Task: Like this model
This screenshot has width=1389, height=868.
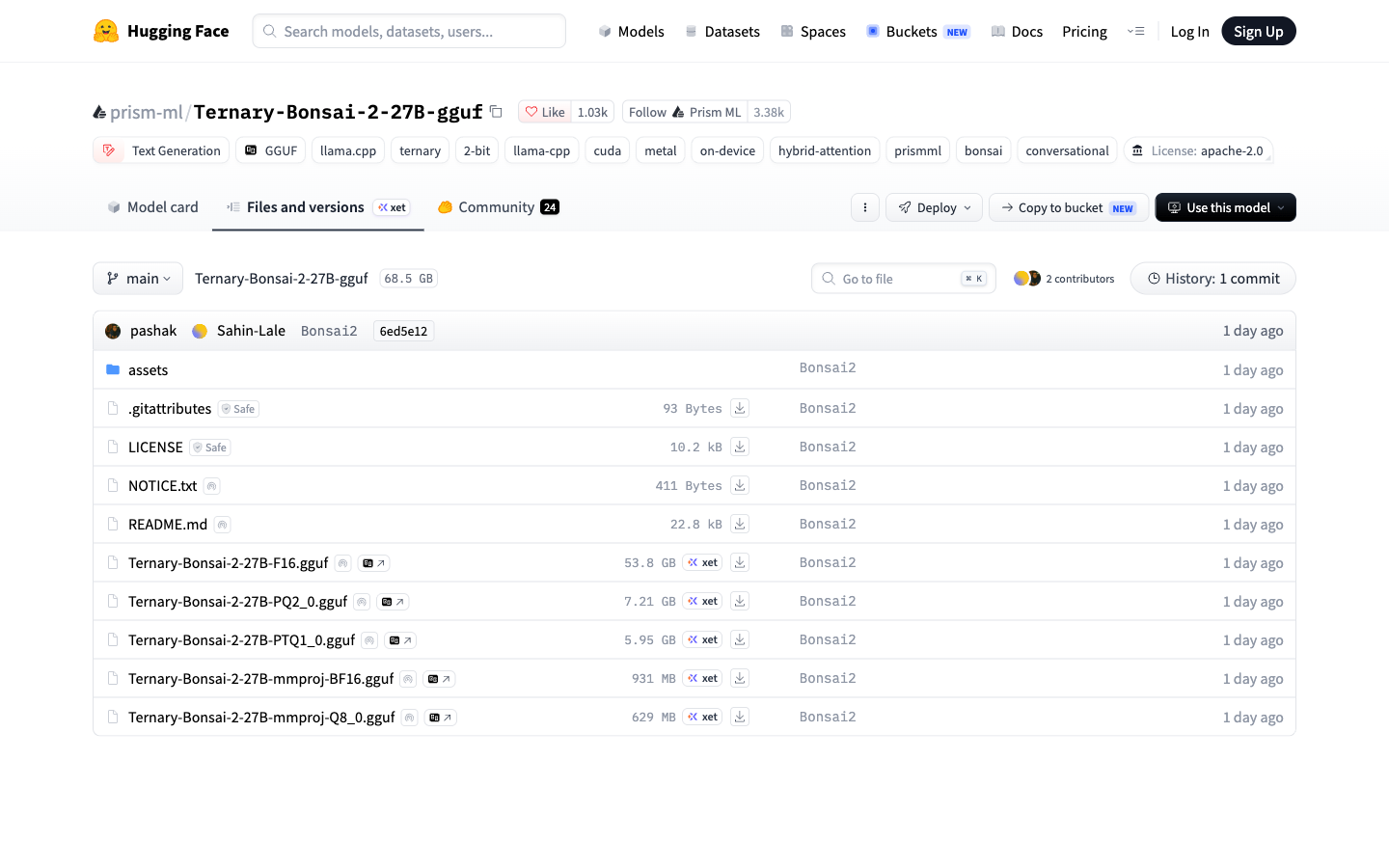Action: pyautogui.click(x=545, y=112)
